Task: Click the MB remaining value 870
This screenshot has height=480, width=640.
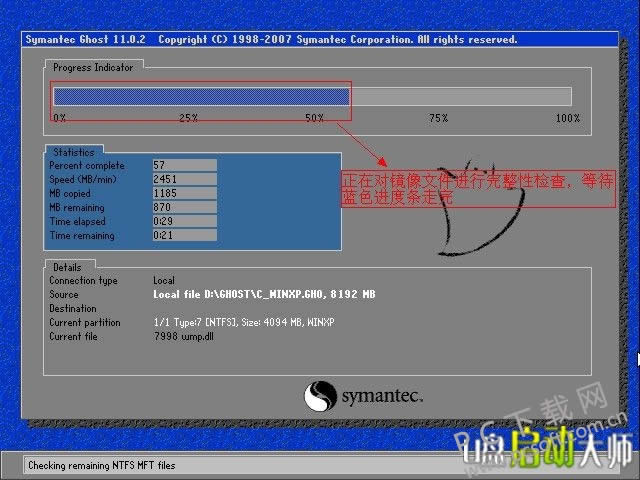Action: (184, 207)
